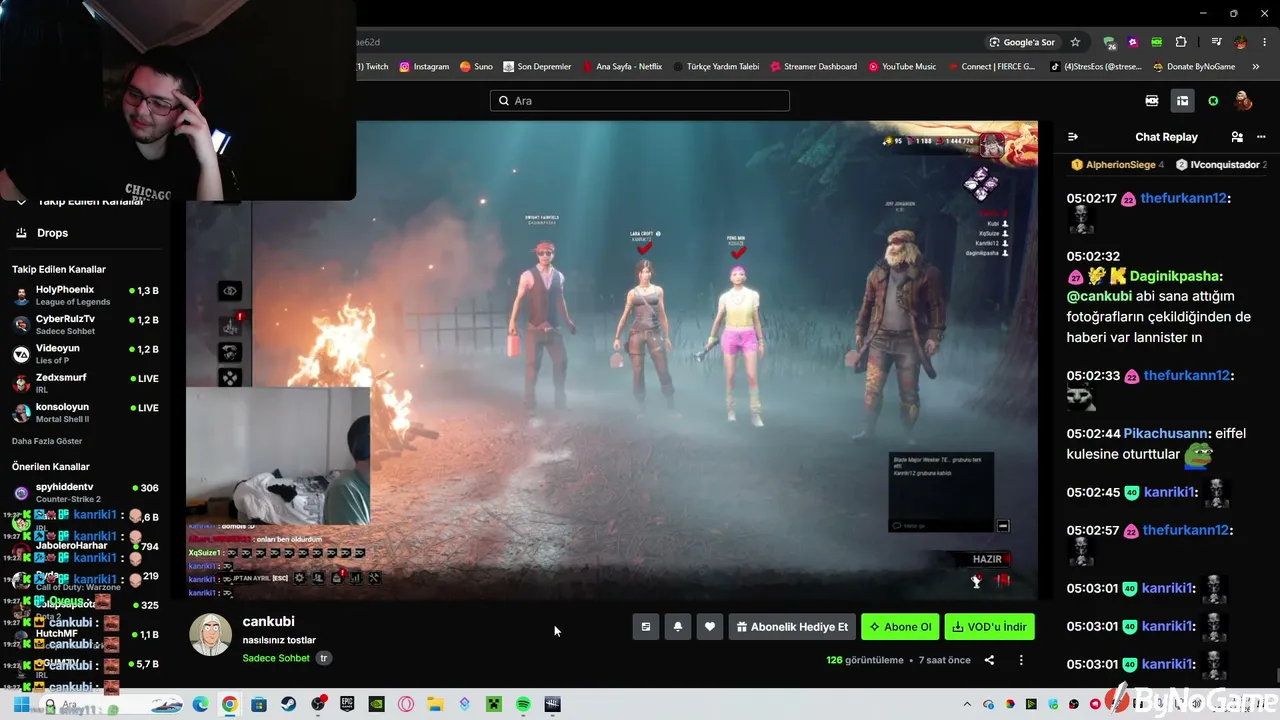Follow the channel with the heart button
The height and width of the screenshot is (720, 1280).
click(x=710, y=627)
